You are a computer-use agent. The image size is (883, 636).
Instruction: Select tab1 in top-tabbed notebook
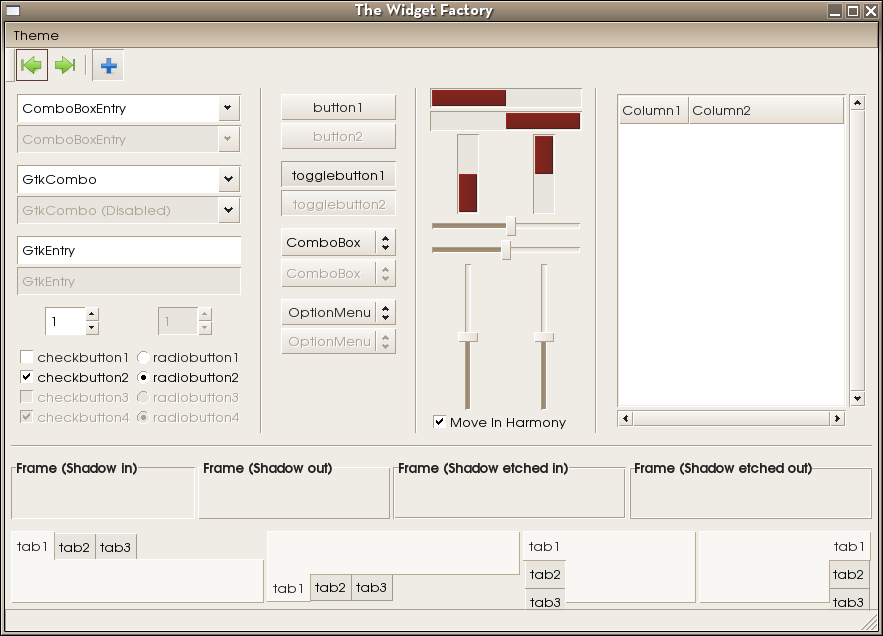click(33, 546)
